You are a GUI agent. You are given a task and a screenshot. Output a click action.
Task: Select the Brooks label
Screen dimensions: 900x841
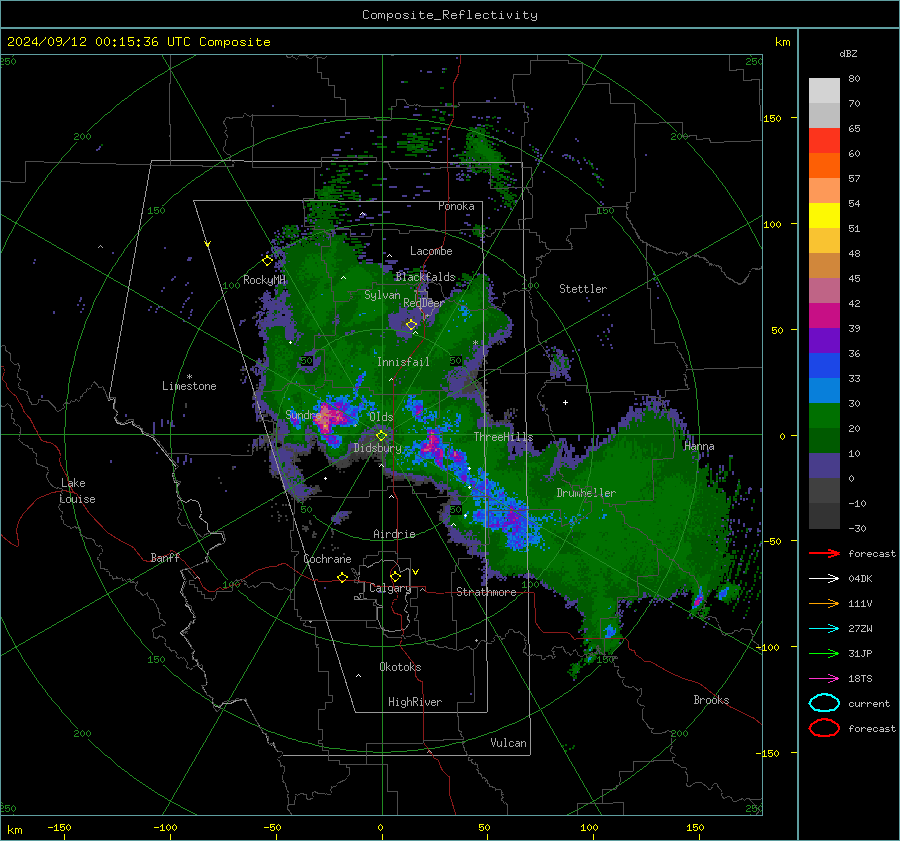pos(711,700)
